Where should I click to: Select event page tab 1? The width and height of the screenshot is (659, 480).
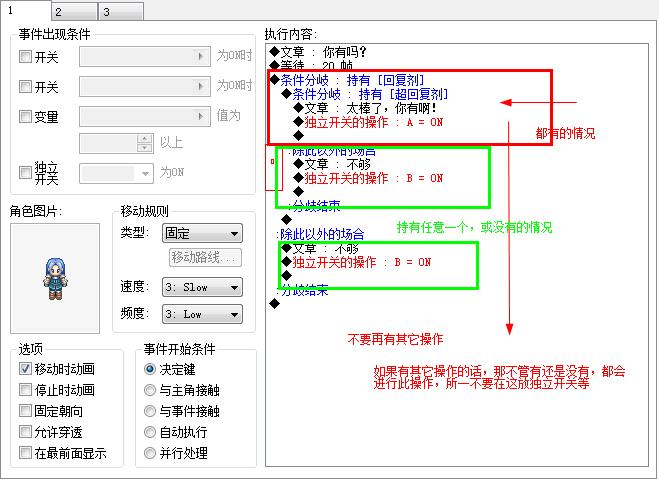coord(25,10)
